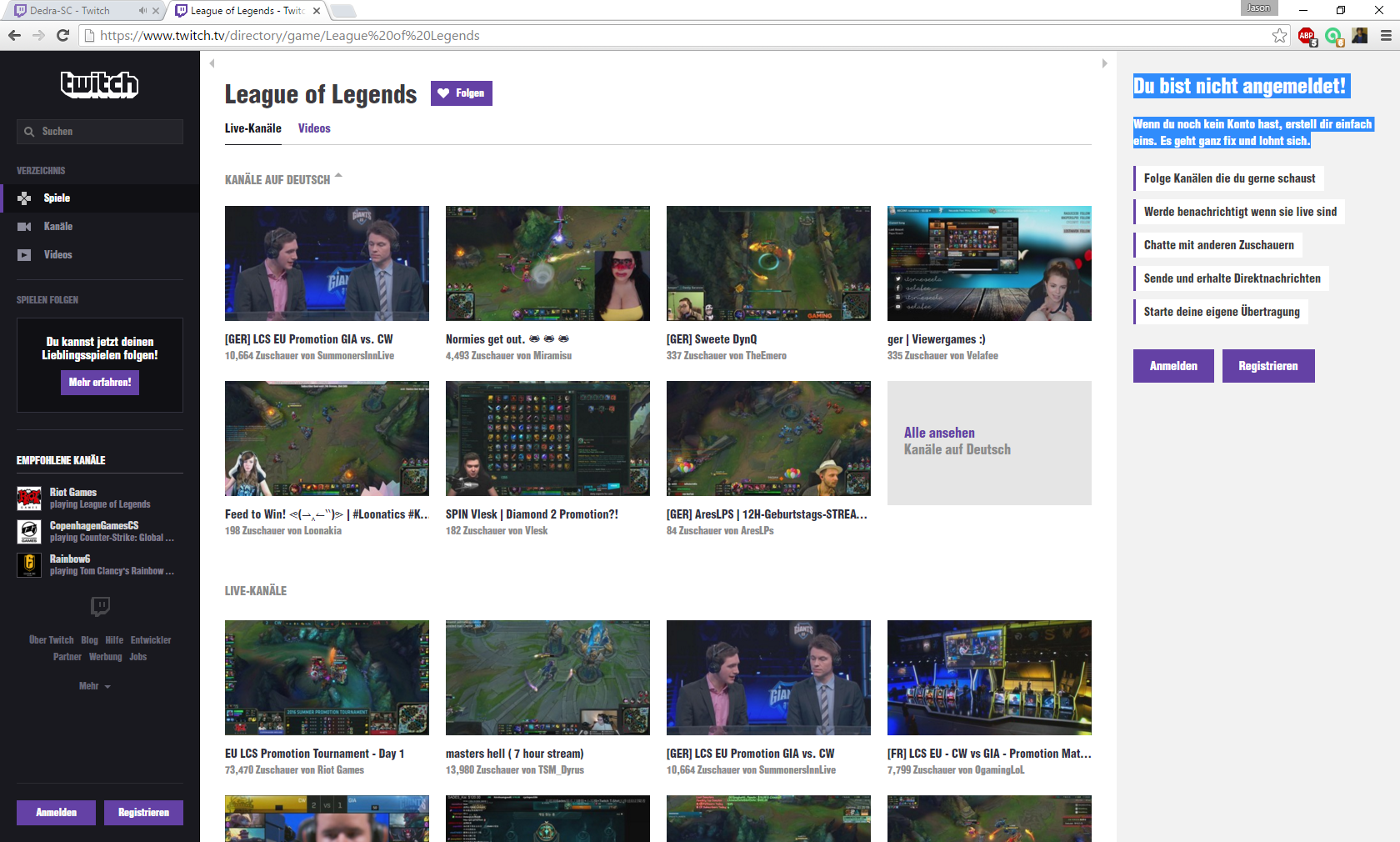The width and height of the screenshot is (1400, 842).
Task: Click Folge Kanälen die du gerne schaust
Action: pyautogui.click(x=1229, y=178)
